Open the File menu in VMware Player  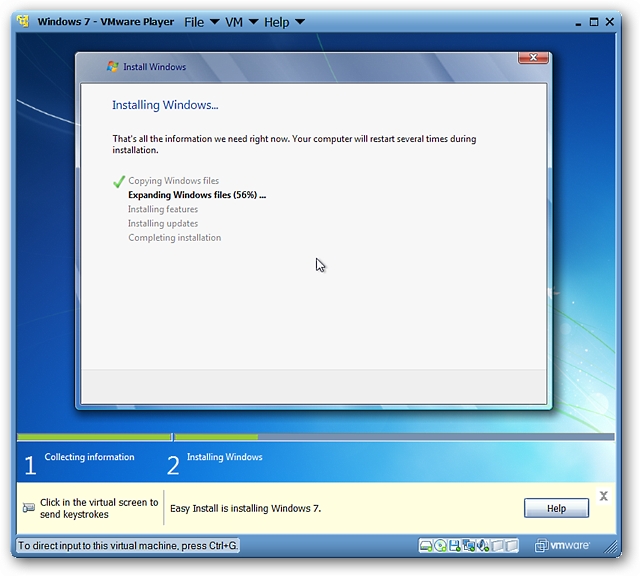click(202, 22)
